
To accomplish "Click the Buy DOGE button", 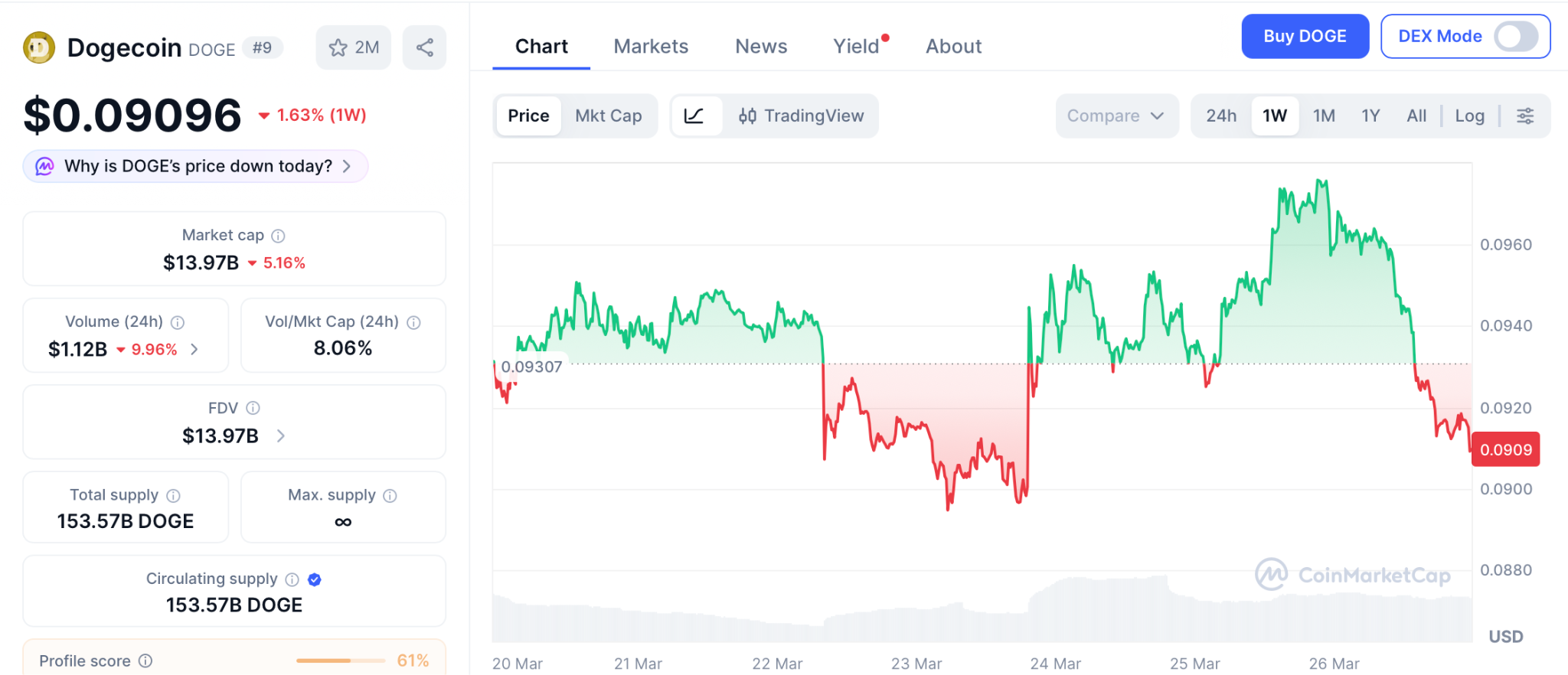I will click(1305, 37).
